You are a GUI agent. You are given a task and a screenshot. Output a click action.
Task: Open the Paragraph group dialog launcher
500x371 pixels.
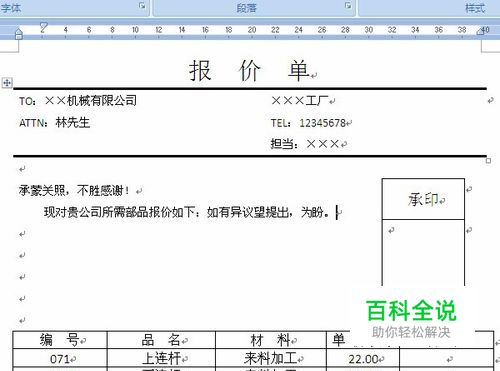point(348,6)
